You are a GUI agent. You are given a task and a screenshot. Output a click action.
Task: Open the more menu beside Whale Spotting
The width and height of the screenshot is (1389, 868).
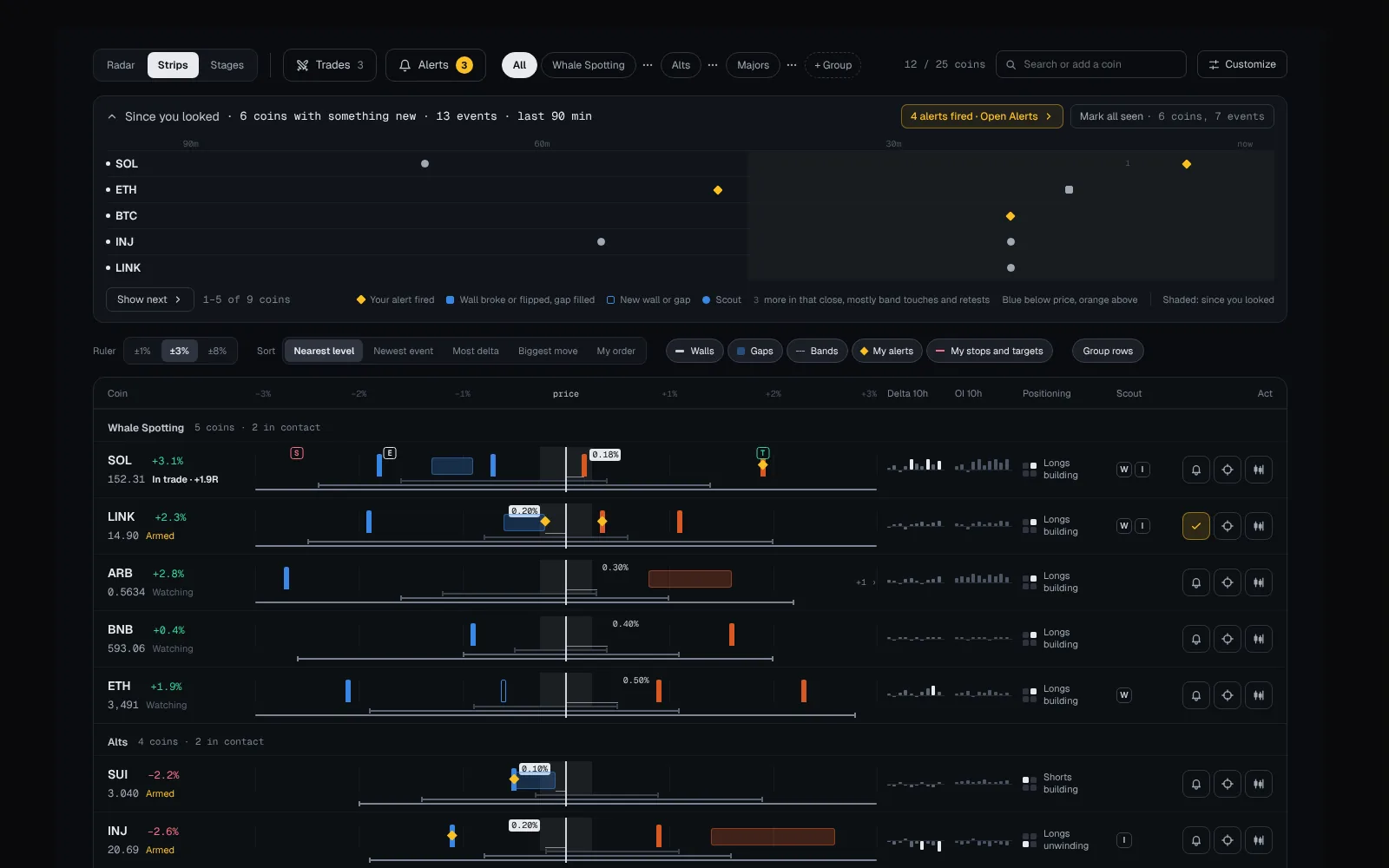coord(648,65)
